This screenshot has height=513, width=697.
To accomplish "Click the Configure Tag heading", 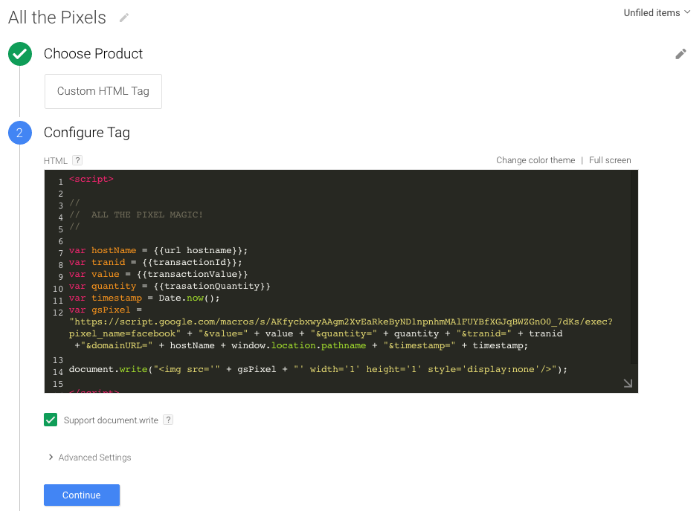I will point(87,132).
